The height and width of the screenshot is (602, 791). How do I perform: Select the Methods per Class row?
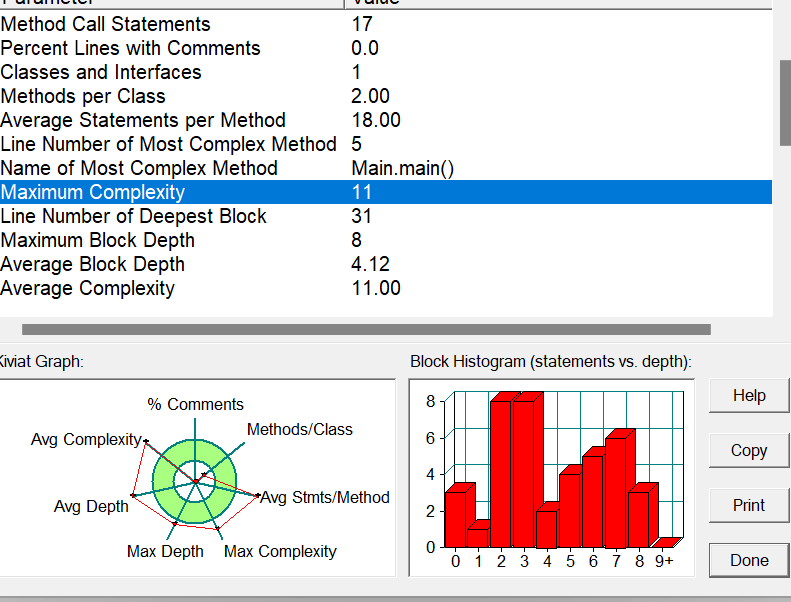386,96
